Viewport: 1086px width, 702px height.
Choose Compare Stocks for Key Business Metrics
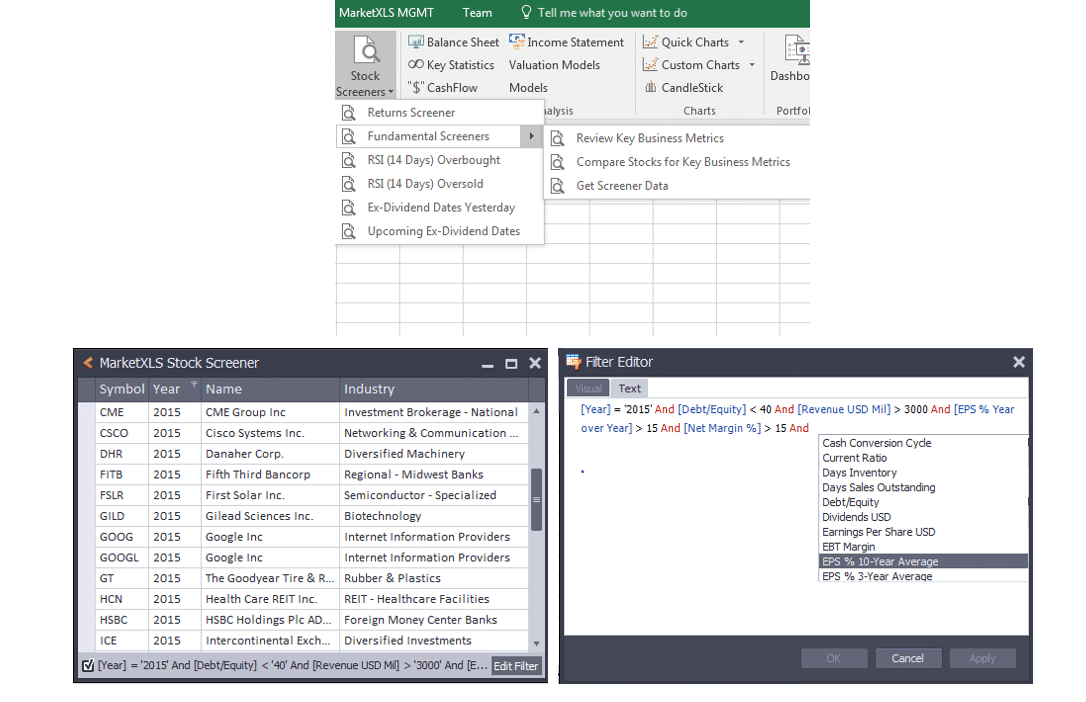point(677,162)
